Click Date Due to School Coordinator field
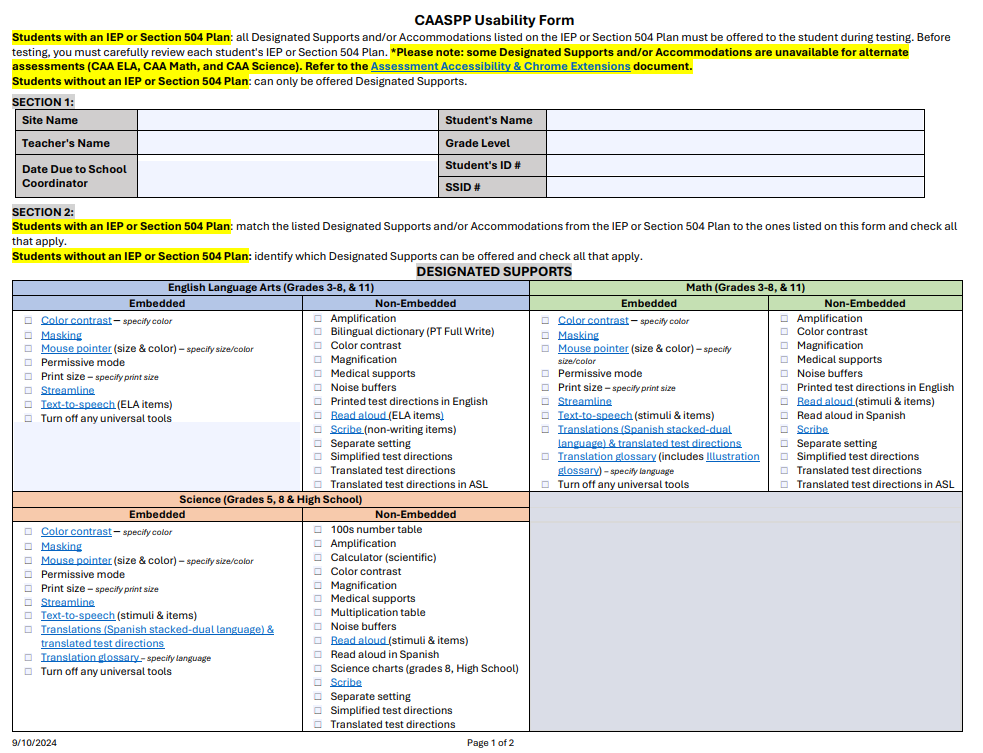983x753 pixels. click(288, 177)
